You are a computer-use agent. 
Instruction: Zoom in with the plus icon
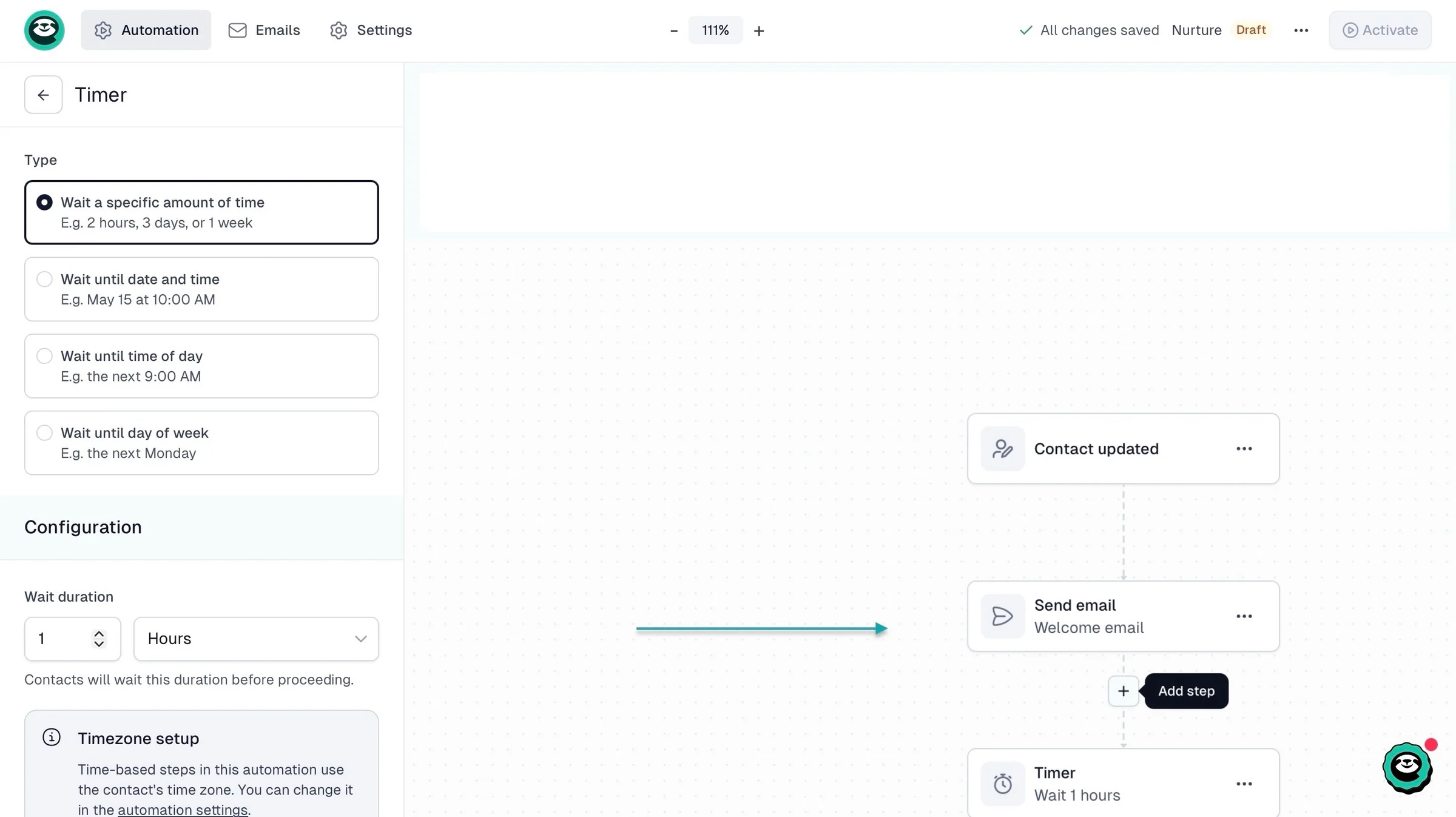pyautogui.click(x=759, y=30)
